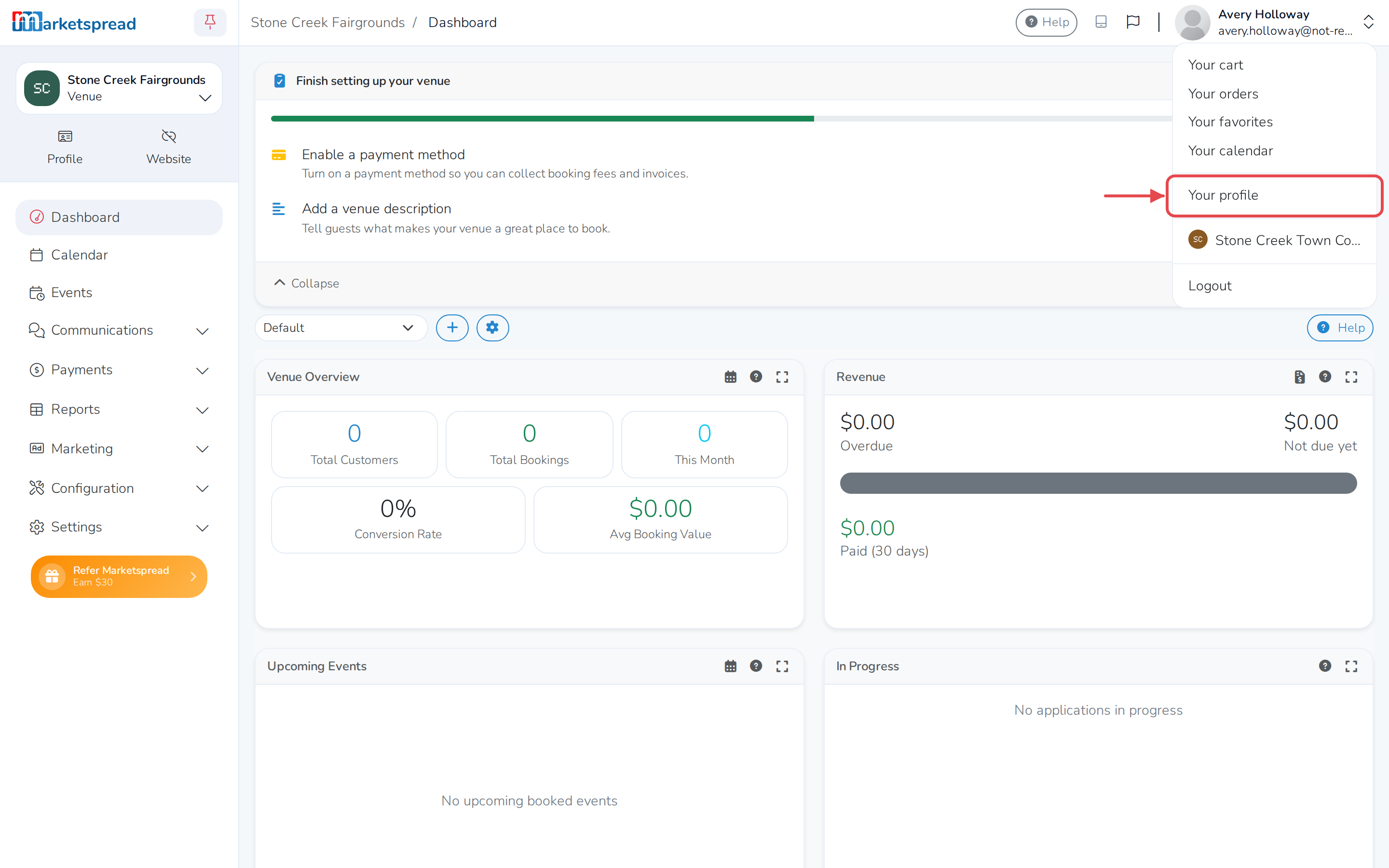Click Revenue help question icon
Image resolution: width=1389 pixels, height=868 pixels.
click(1325, 377)
